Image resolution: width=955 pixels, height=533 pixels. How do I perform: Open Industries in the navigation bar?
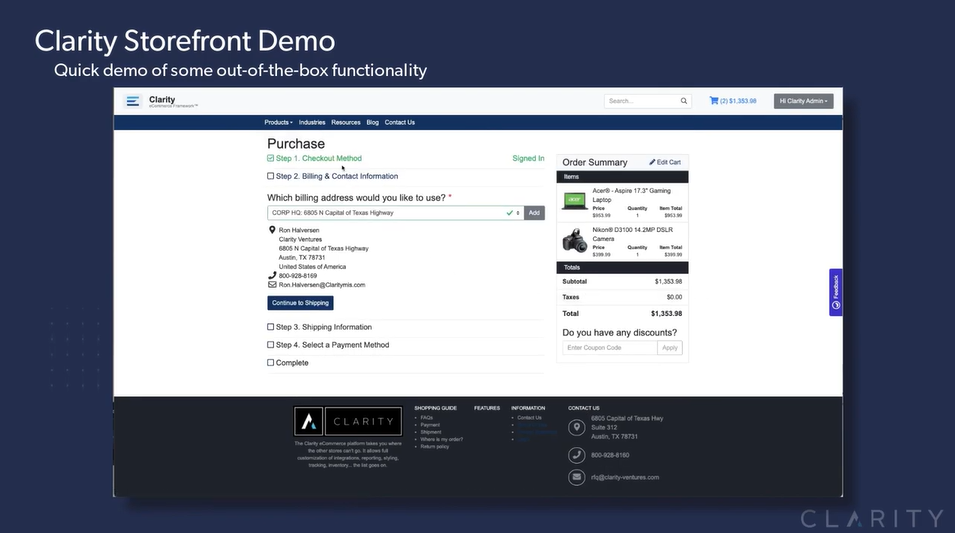(312, 122)
